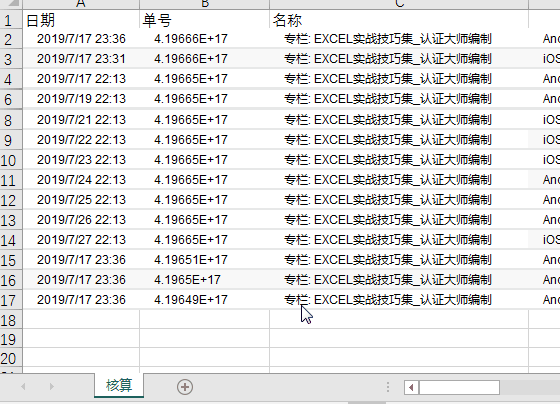Screen dimensions: 560x404
Task: Add a new sheet with plus icon
Action: 185,387
